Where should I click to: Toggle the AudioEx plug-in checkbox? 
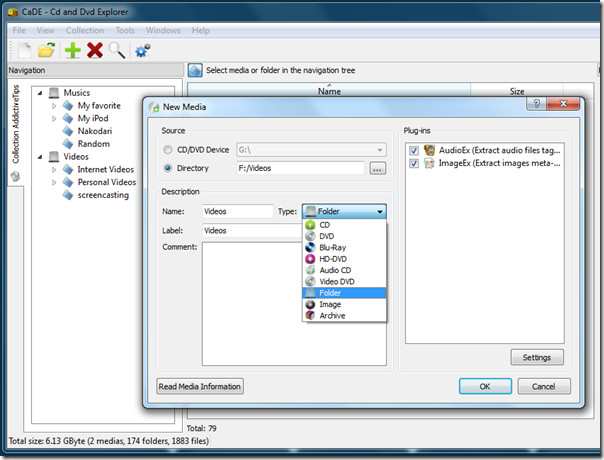(414, 150)
